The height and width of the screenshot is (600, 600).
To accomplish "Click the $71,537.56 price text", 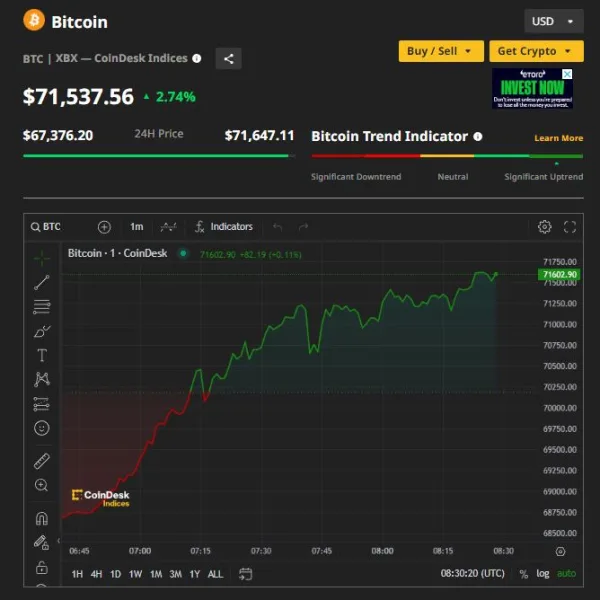I will pos(78,96).
